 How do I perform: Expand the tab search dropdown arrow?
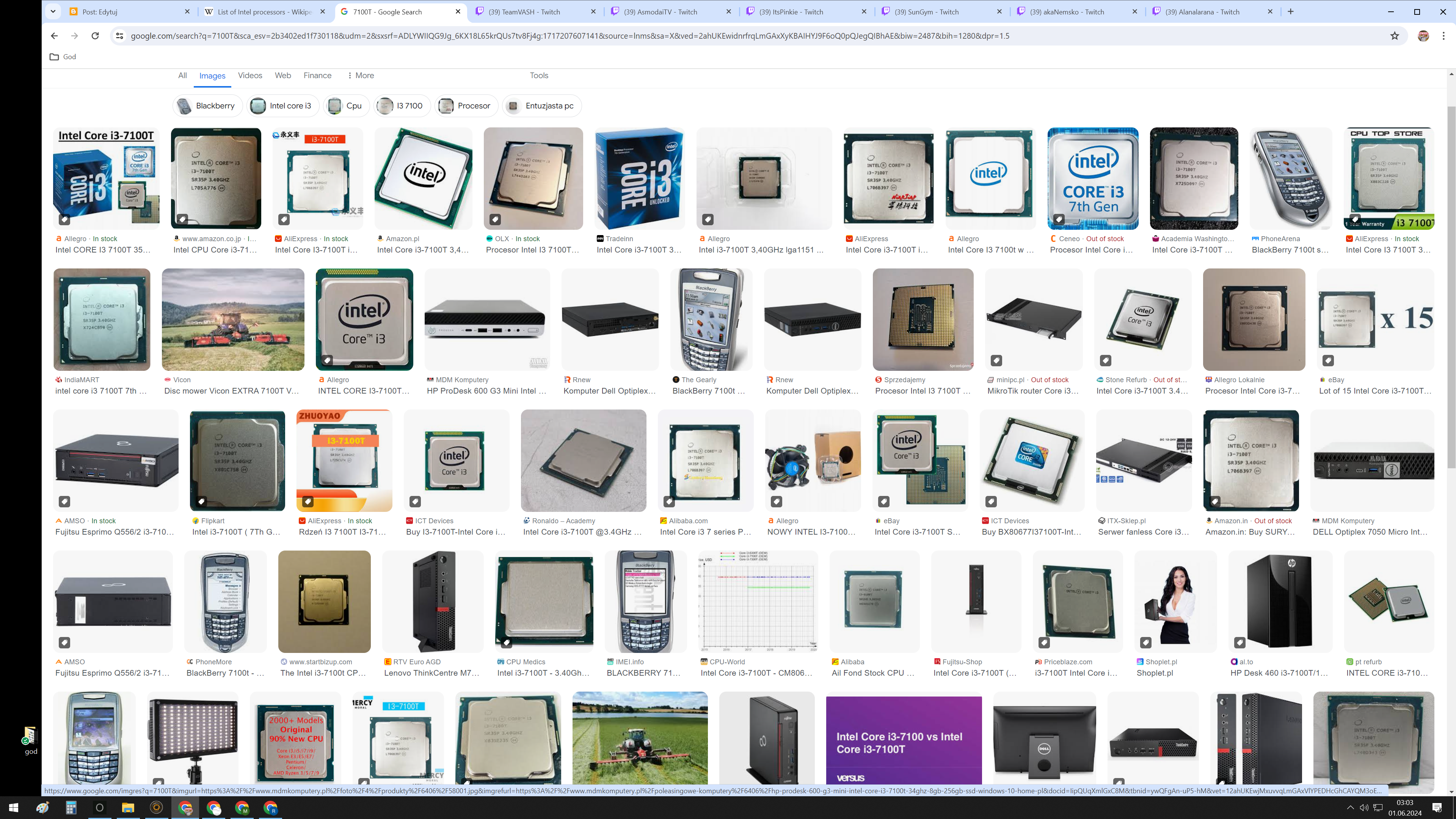pyautogui.click(x=53, y=11)
